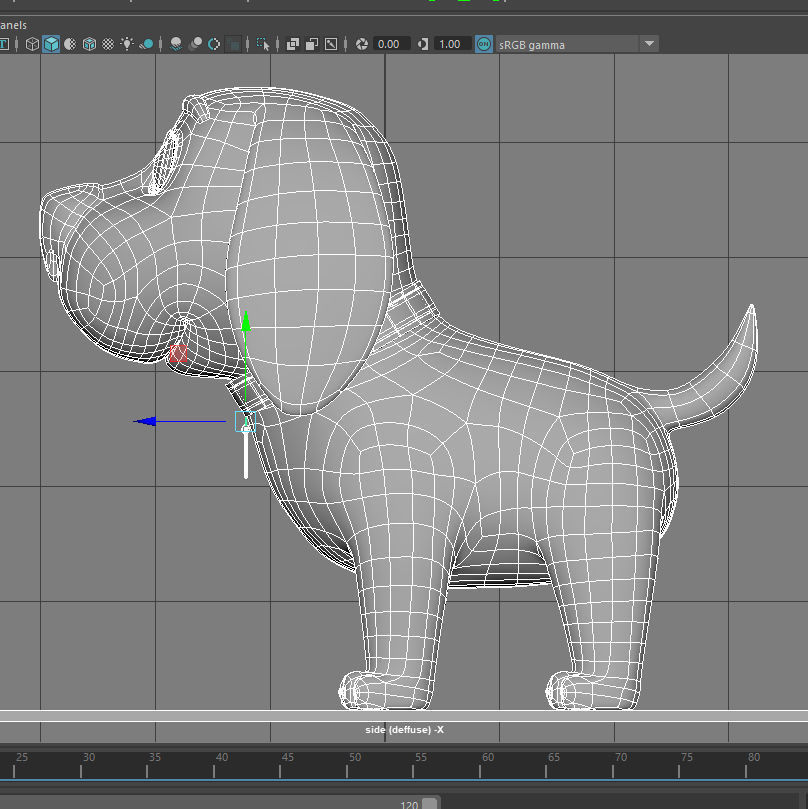Viewport: 808px width, 809px height.
Task: Click the Gamma value field 1.00
Action: coord(453,44)
